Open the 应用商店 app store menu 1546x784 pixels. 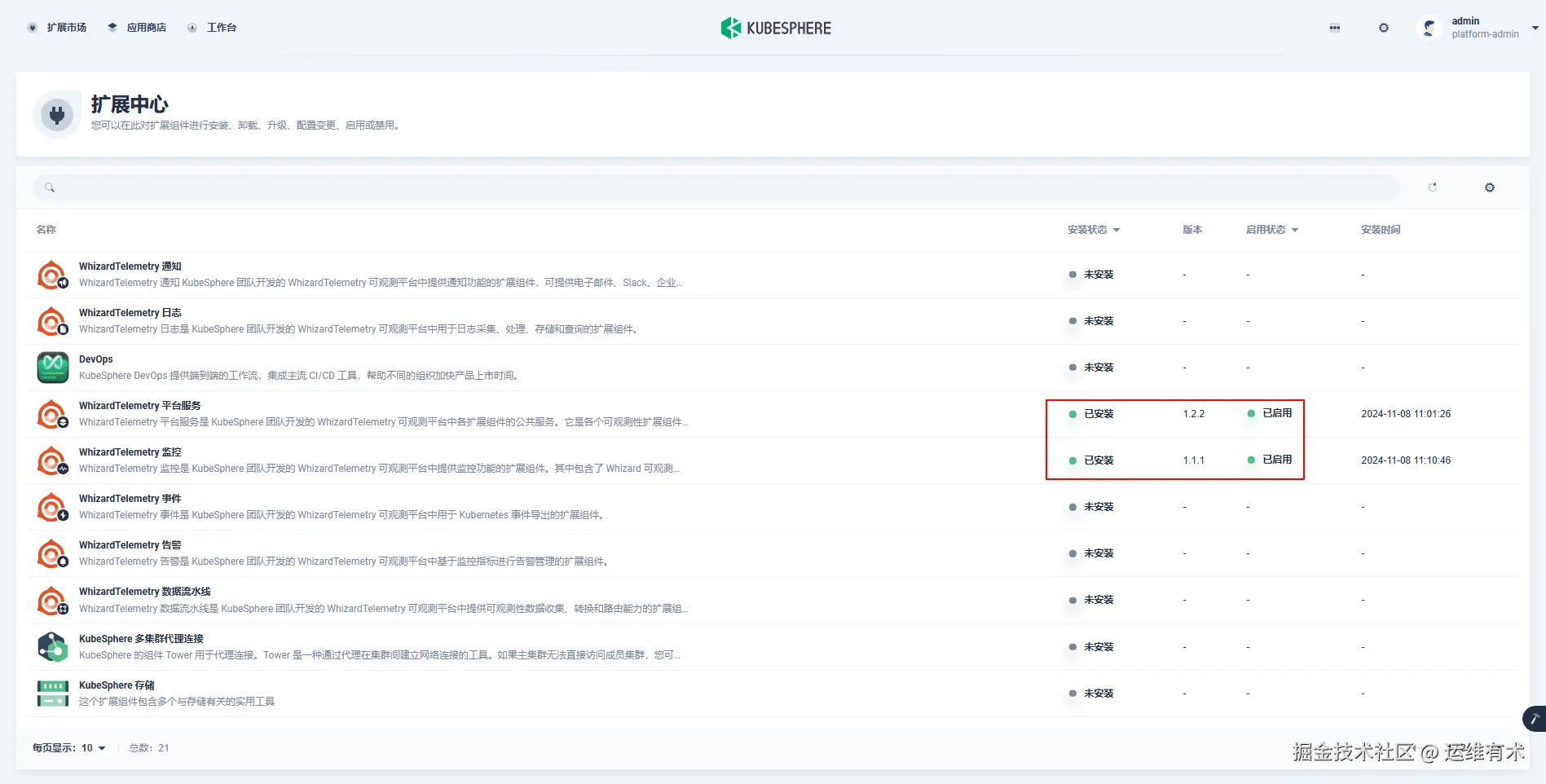[137, 28]
